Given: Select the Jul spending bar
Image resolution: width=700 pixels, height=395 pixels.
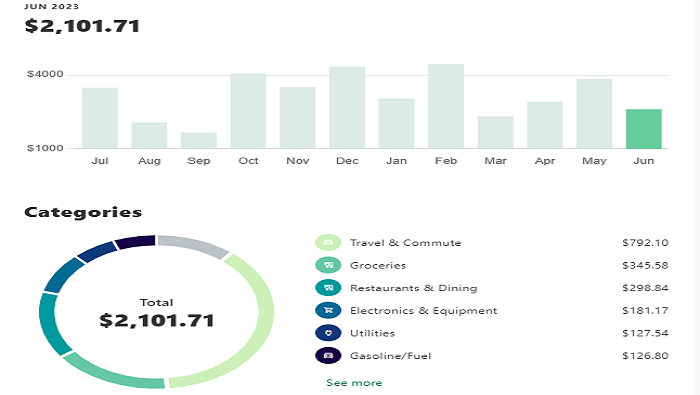Looking at the screenshot, I should (x=100, y=118).
